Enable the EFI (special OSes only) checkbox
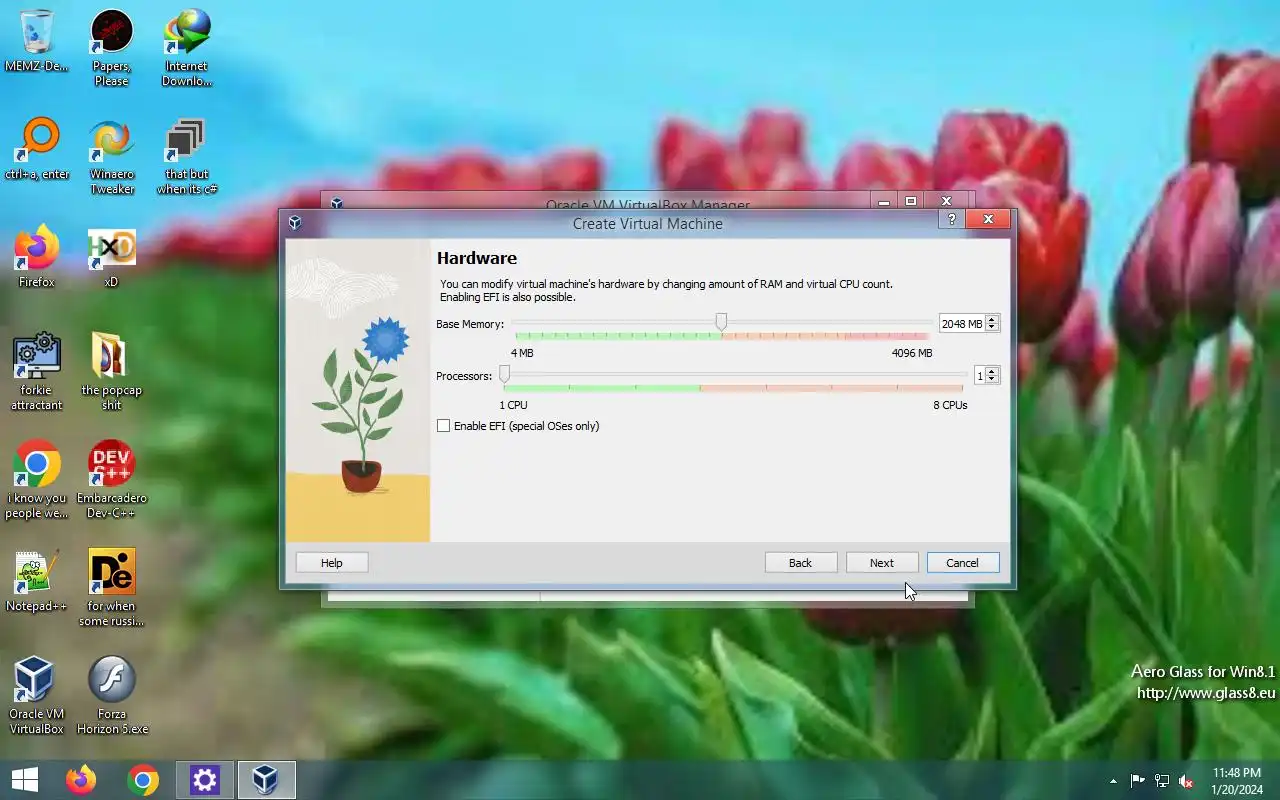This screenshot has height=800, width=1280. (443, 426)
